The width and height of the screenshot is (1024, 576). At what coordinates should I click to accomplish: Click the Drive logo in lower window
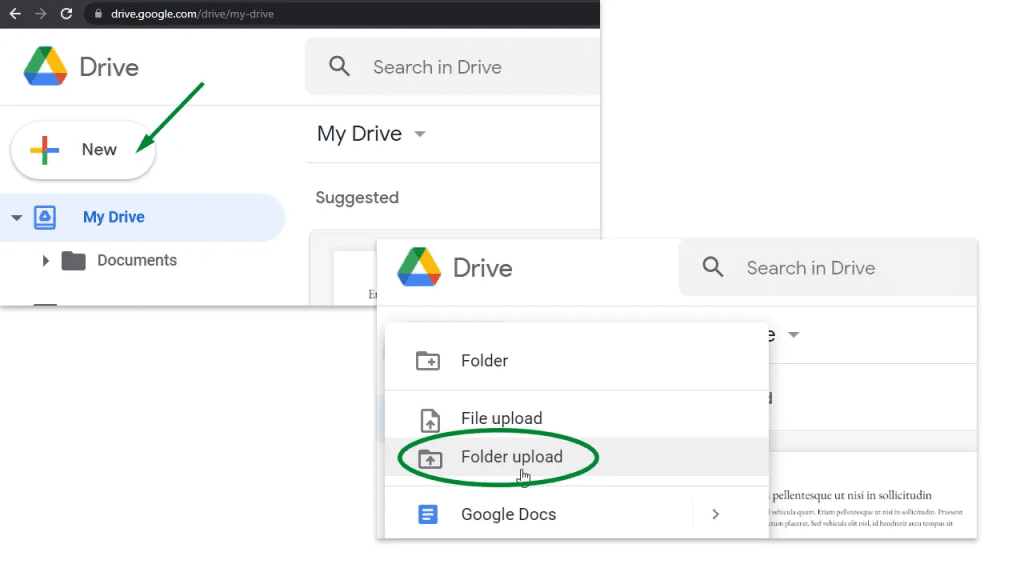click(x=419, y=267)
